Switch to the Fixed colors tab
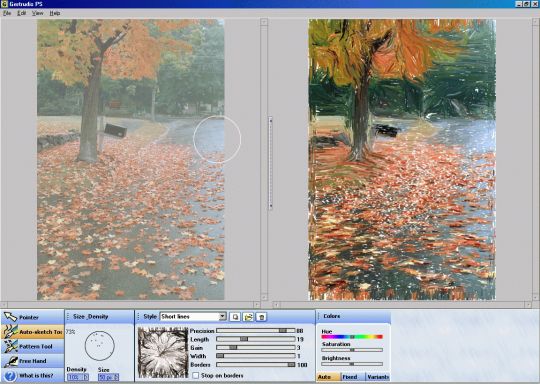The image size is (540, 384). click(352, 377)
